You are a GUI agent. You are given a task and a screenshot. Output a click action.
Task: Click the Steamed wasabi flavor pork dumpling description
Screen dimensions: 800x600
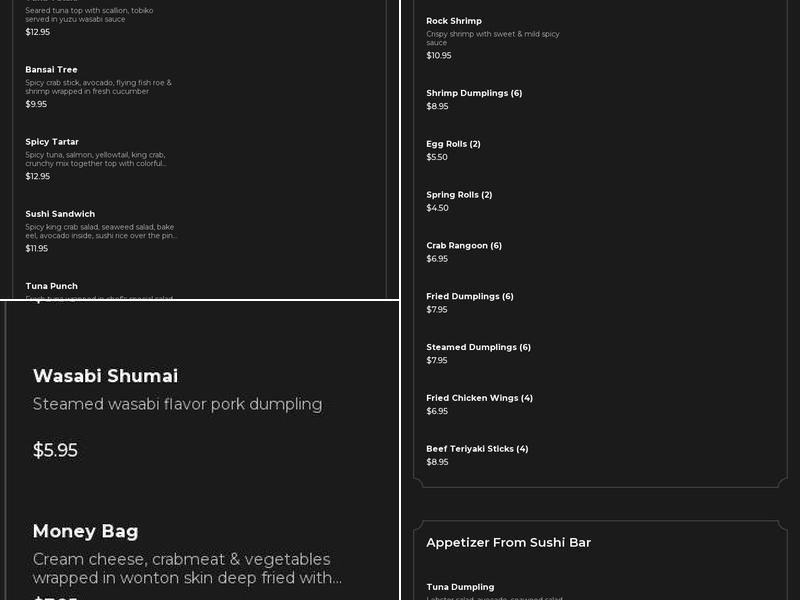click(x=177, y=404)
